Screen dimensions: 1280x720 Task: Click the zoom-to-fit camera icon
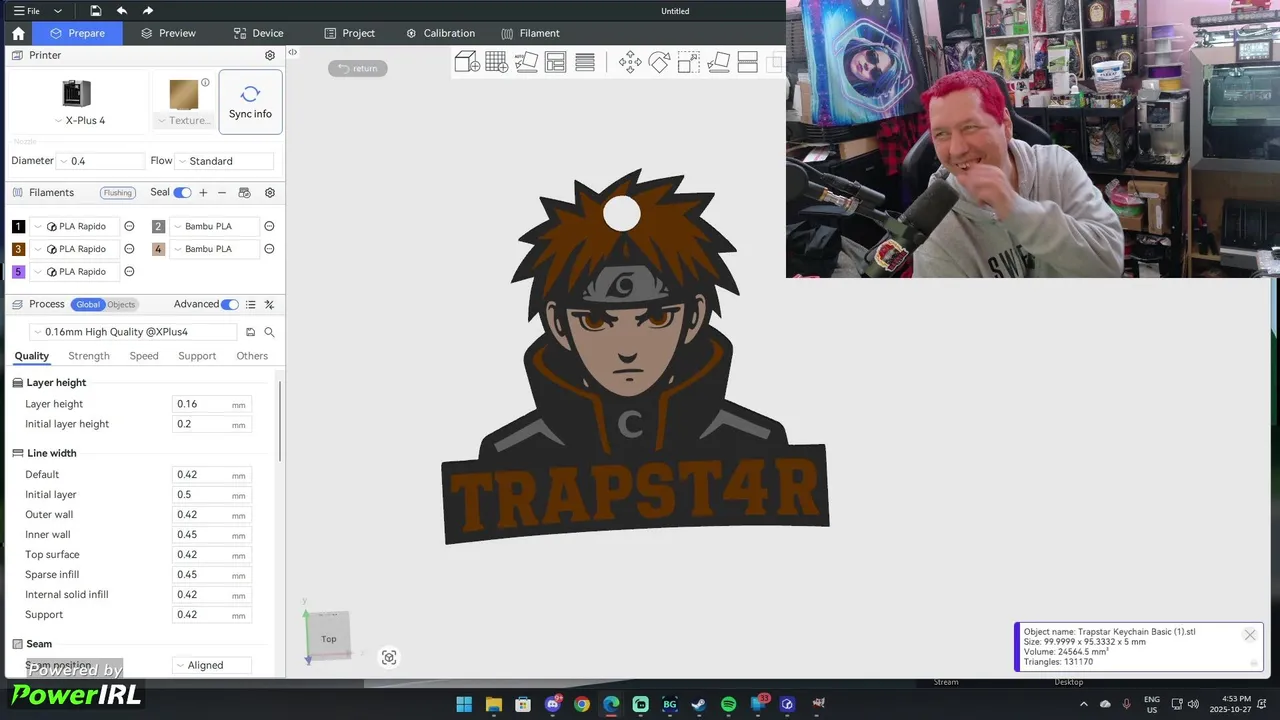click(x=389, y=657)
